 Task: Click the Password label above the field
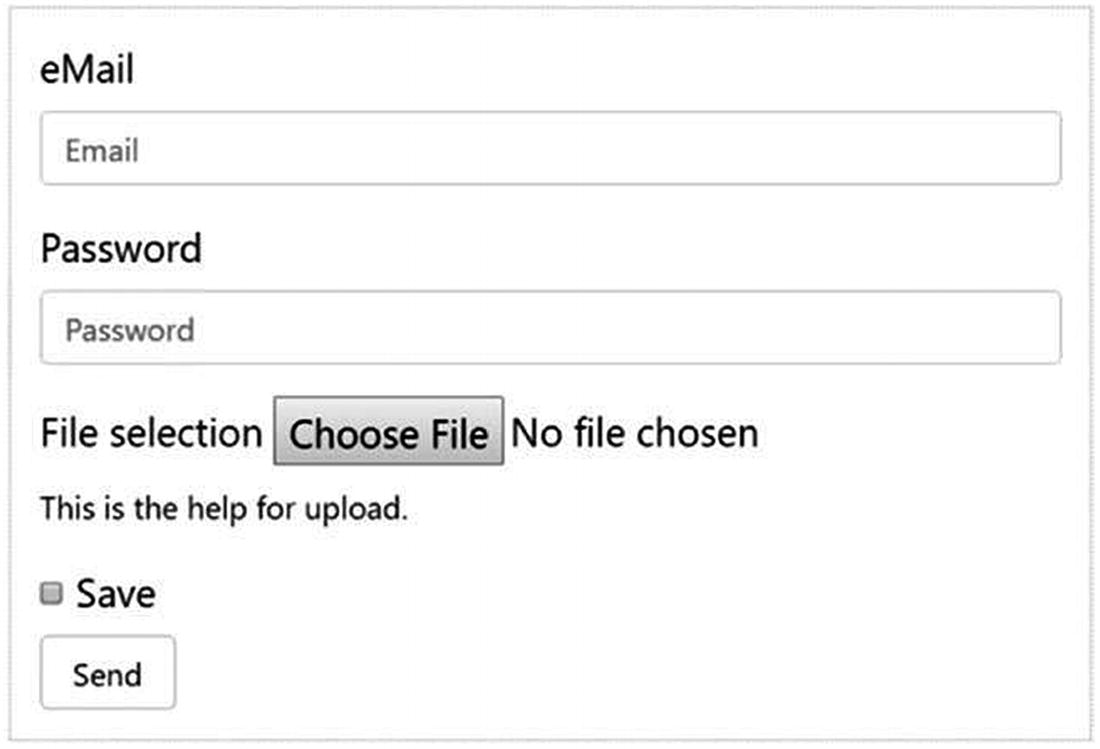pyautogui.click(x=121, y=248)
